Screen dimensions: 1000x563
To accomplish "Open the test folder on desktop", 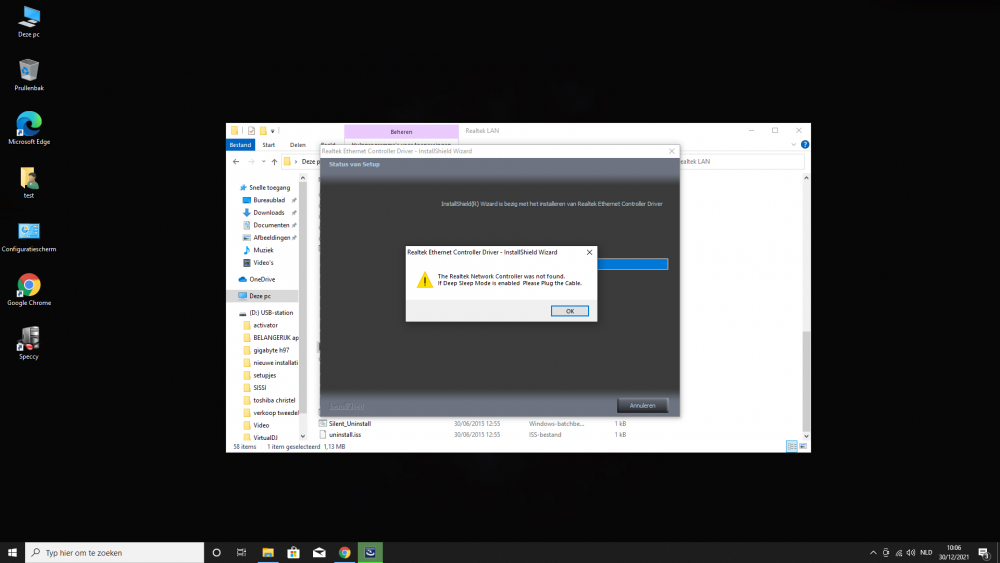I will click(29, 182).
